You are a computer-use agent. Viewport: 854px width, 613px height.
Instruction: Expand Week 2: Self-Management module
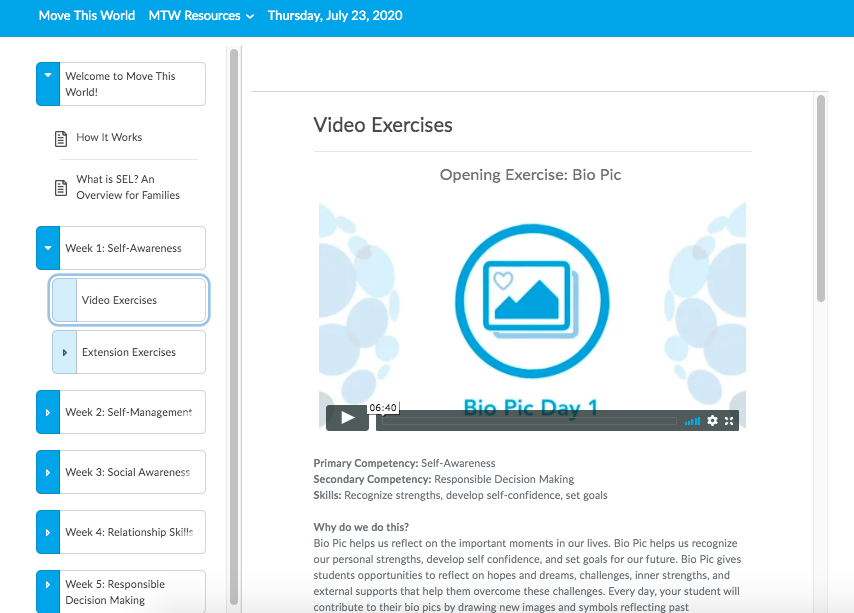tap(48, 412)
